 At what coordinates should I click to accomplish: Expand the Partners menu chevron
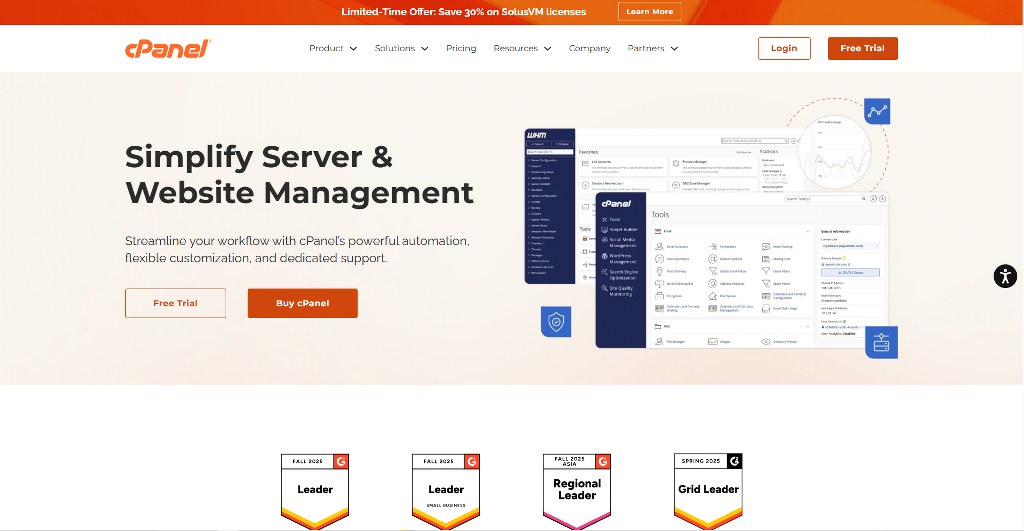coord(674,48)
